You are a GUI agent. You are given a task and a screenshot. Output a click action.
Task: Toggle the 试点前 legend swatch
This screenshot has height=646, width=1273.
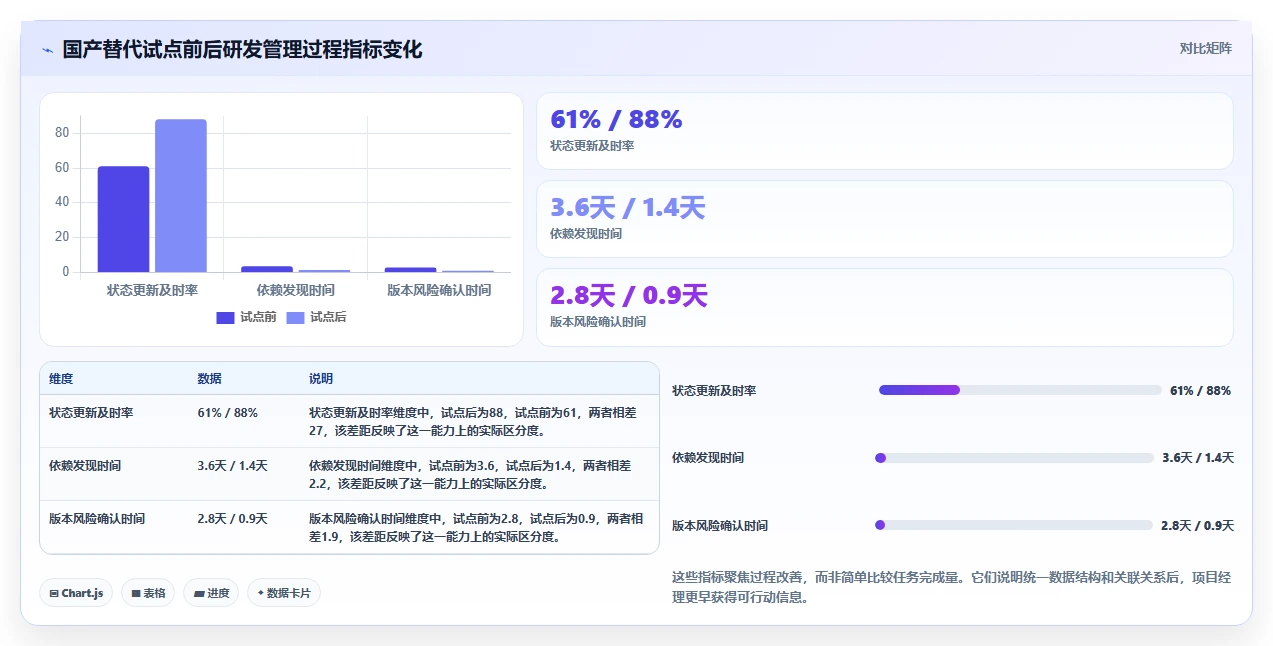[x=226, y=317]
